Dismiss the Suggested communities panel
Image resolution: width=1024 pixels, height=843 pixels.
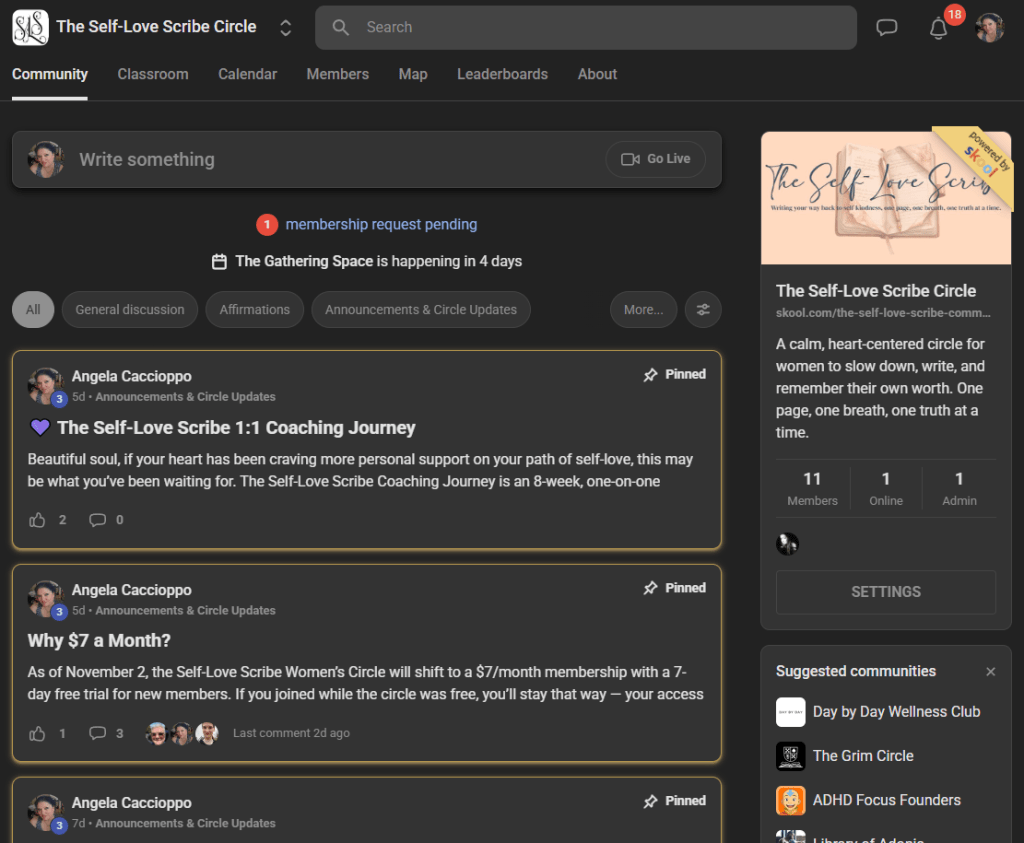tap(991, 672)
